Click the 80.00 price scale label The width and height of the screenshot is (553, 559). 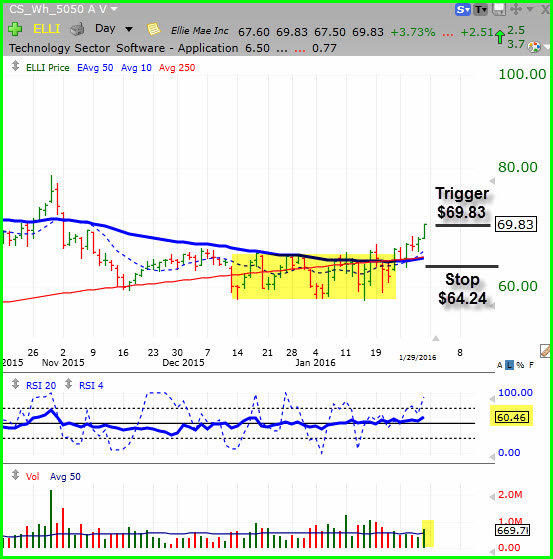[x=518, y=167]
